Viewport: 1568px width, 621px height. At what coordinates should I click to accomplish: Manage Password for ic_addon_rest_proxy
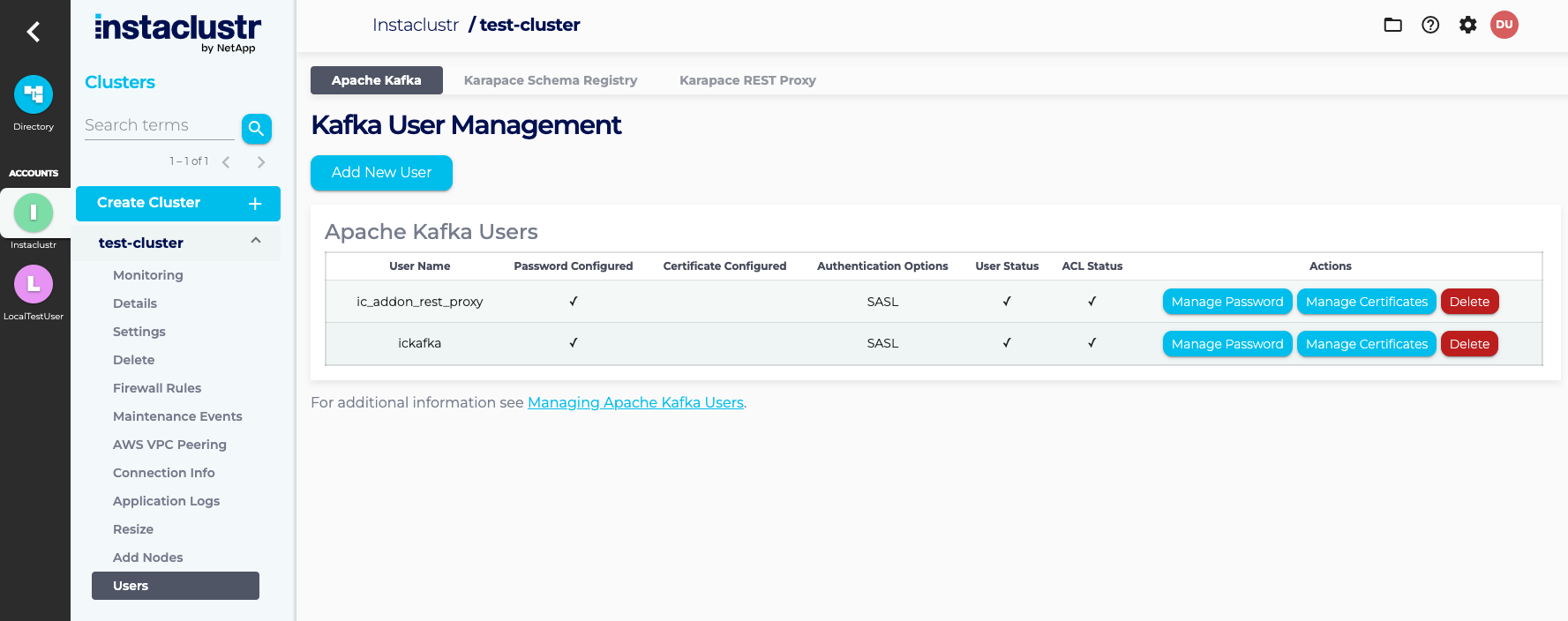(1227, 302)
